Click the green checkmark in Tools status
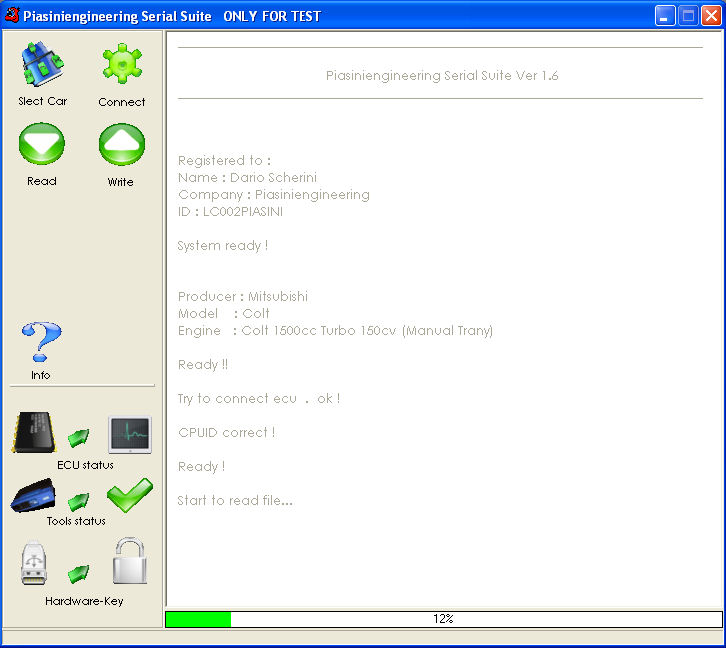The width and height of the screenshot is (726, 648). 130,495
